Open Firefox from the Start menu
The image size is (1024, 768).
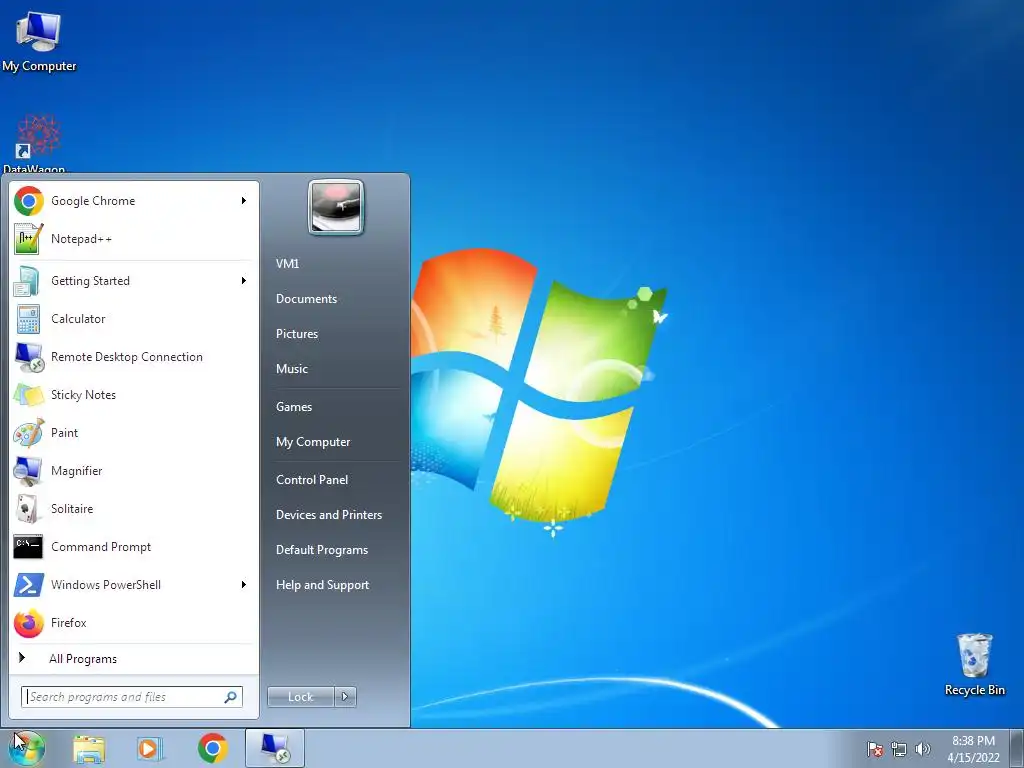click(134, 622)
